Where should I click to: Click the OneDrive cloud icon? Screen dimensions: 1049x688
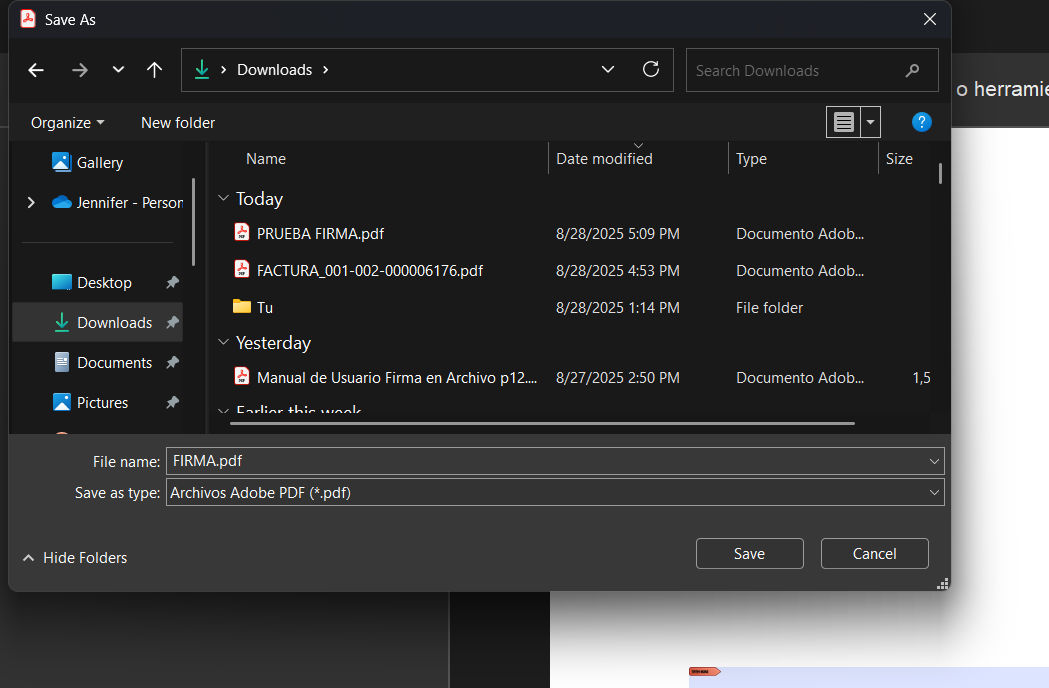pyautogui.click(x=62, y=202)
